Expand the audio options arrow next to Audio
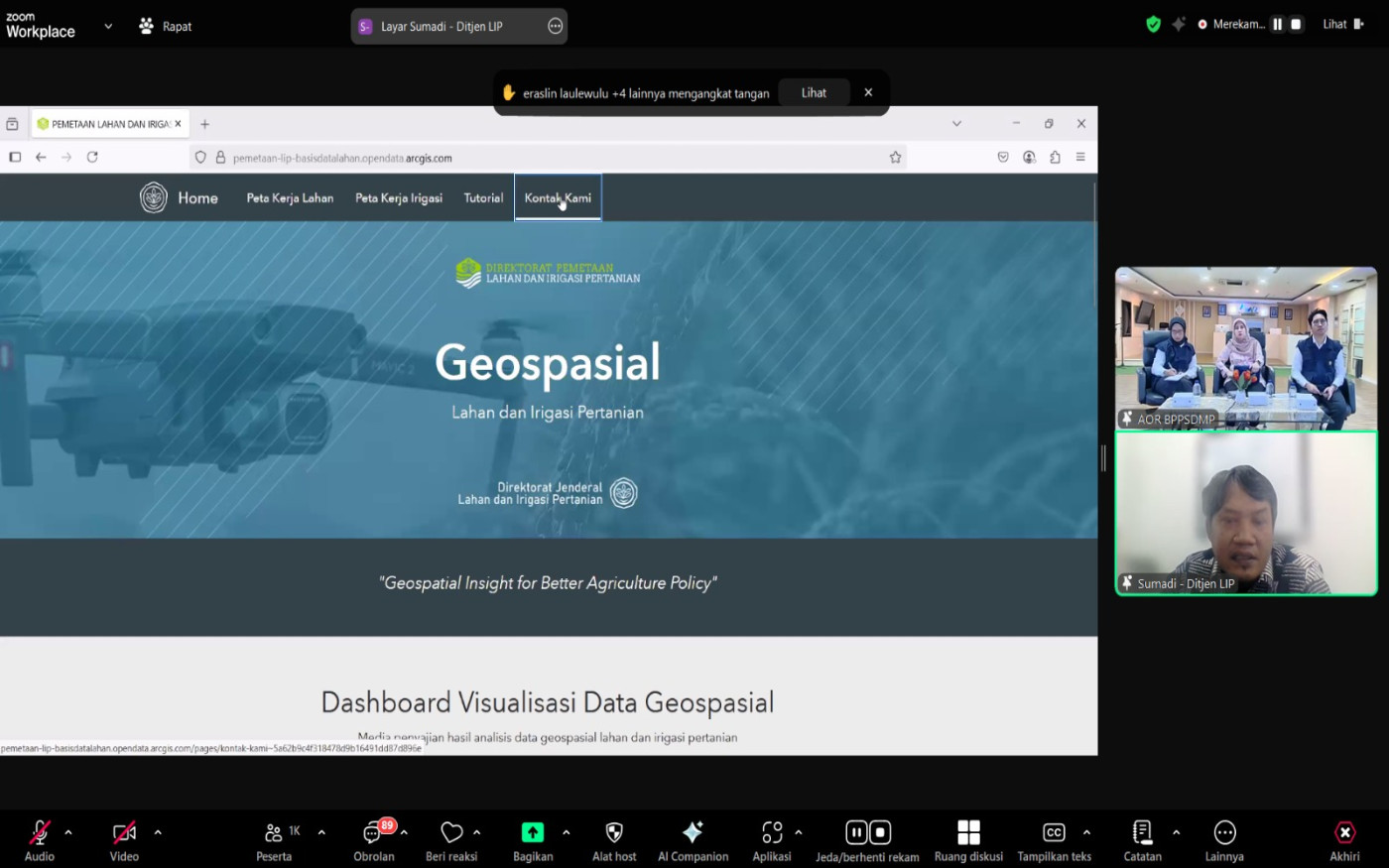This screenshot has height=868, width=1389. tap(68, 832)
